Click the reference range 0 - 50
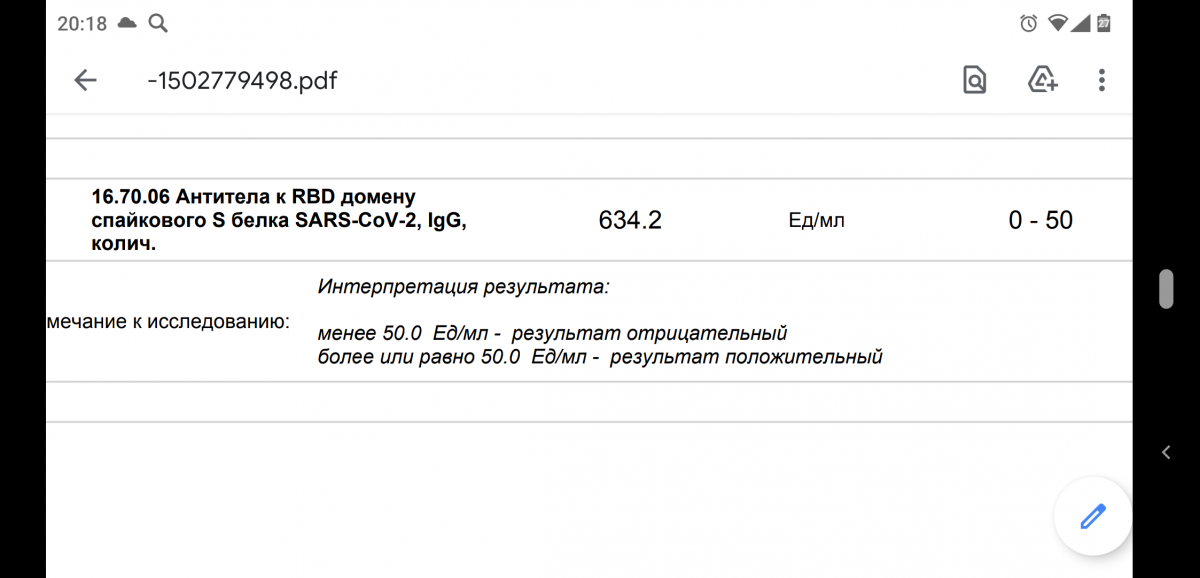1200x578 pixels. pyautogui.click(x=1040, y=221)
